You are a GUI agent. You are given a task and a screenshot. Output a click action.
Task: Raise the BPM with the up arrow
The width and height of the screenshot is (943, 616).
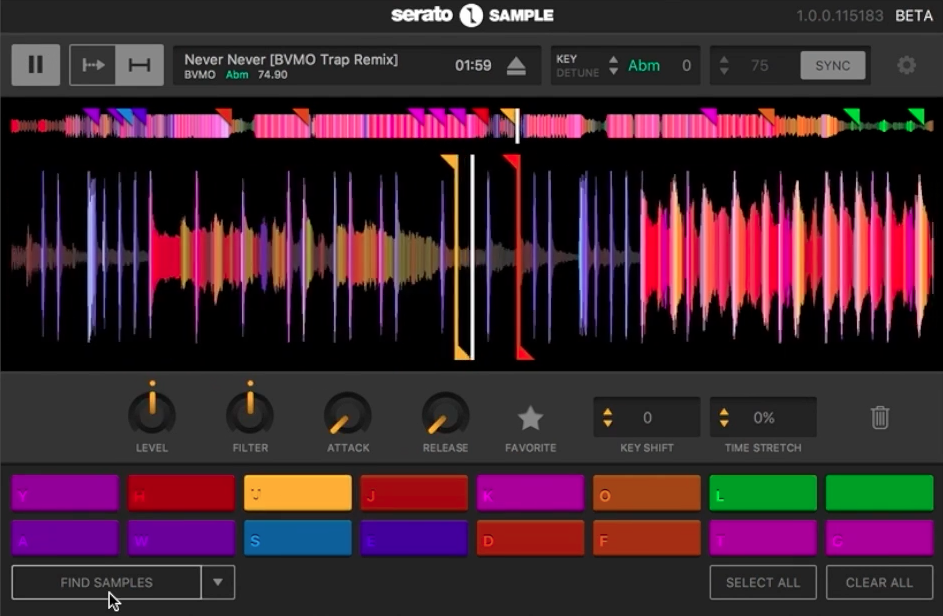(723, 60)
